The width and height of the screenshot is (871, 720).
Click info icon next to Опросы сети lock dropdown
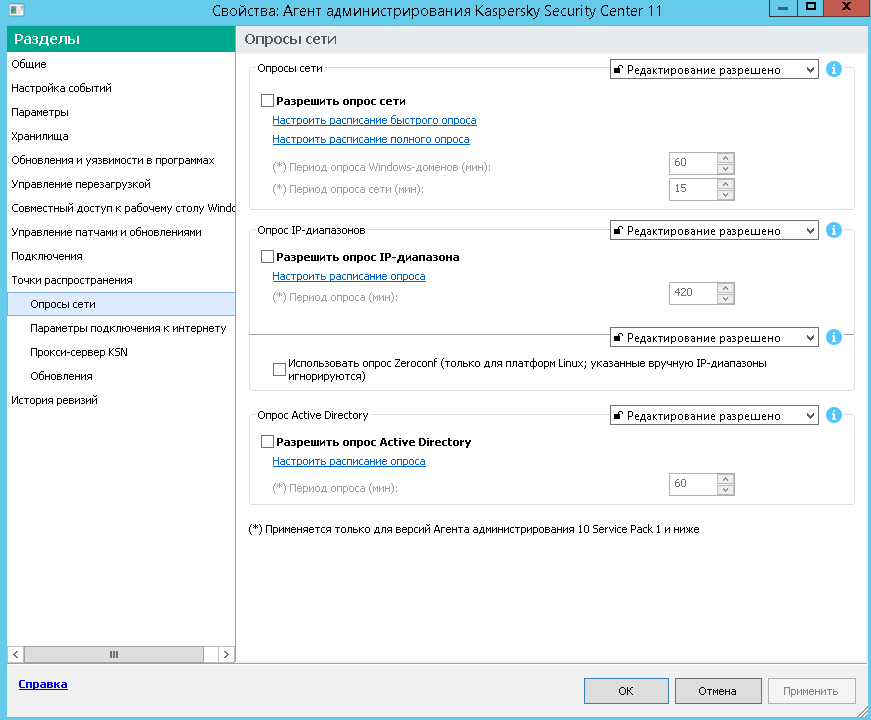[x=834, y=69]
